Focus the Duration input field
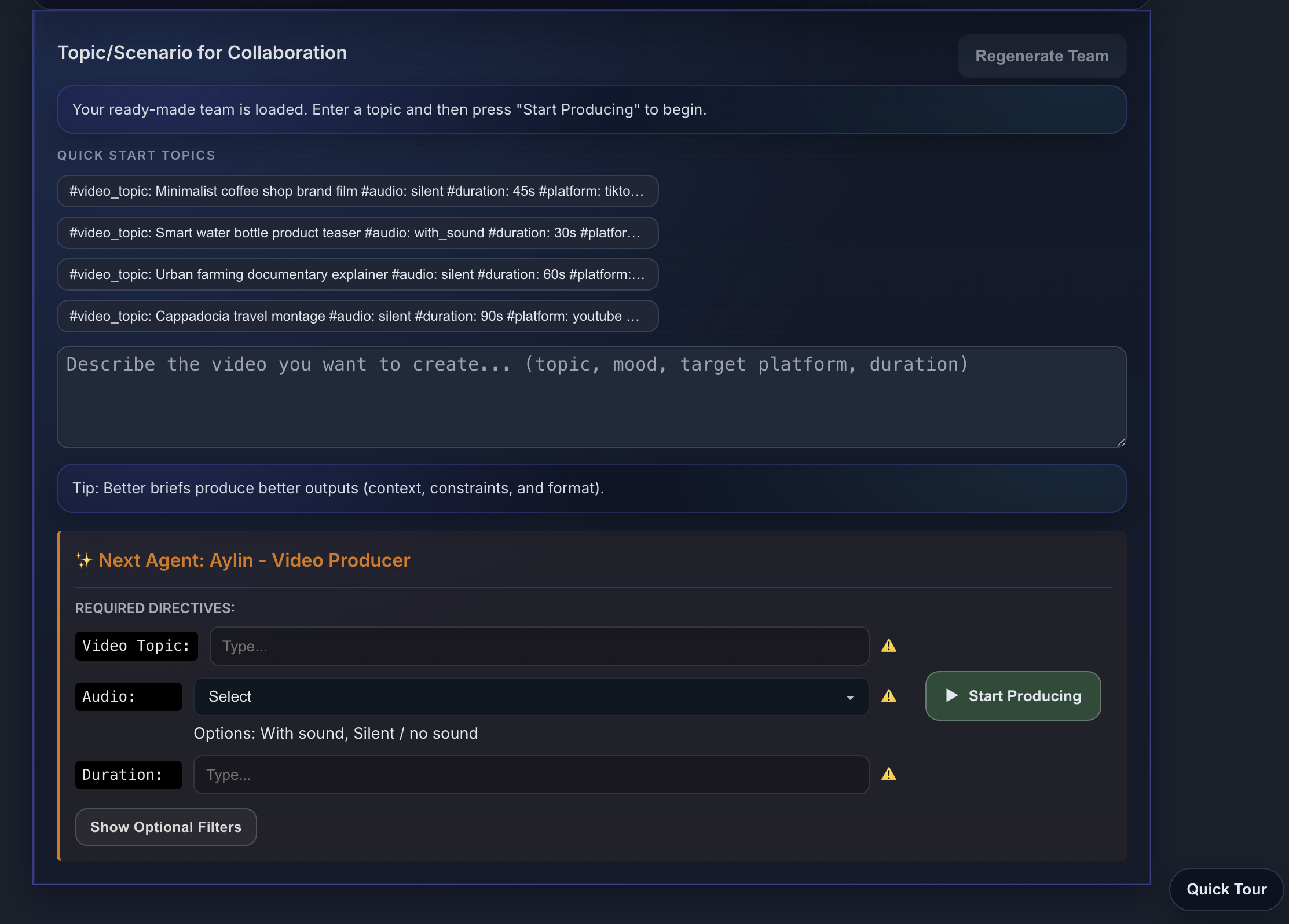 [530, 774]
